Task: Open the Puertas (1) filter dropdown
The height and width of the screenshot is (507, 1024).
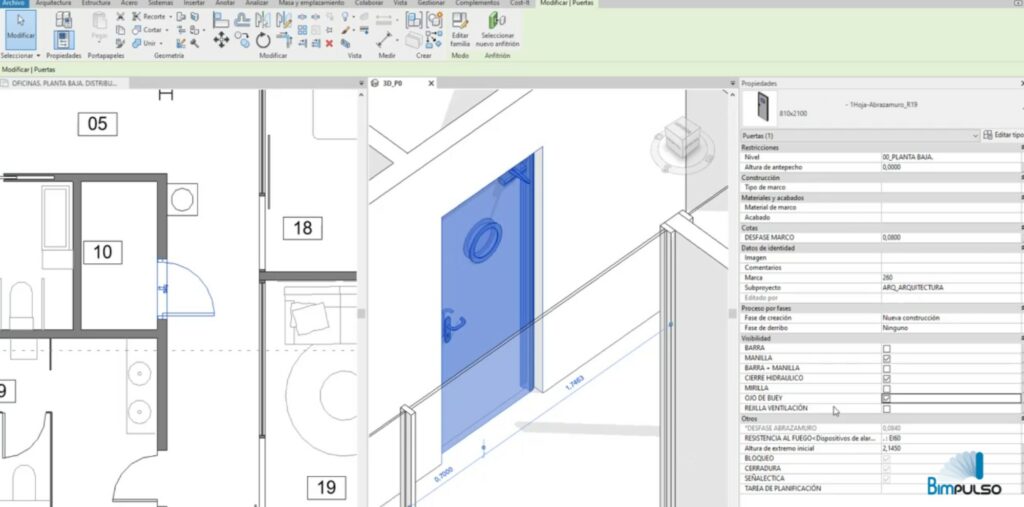Action: click(975, 134)
